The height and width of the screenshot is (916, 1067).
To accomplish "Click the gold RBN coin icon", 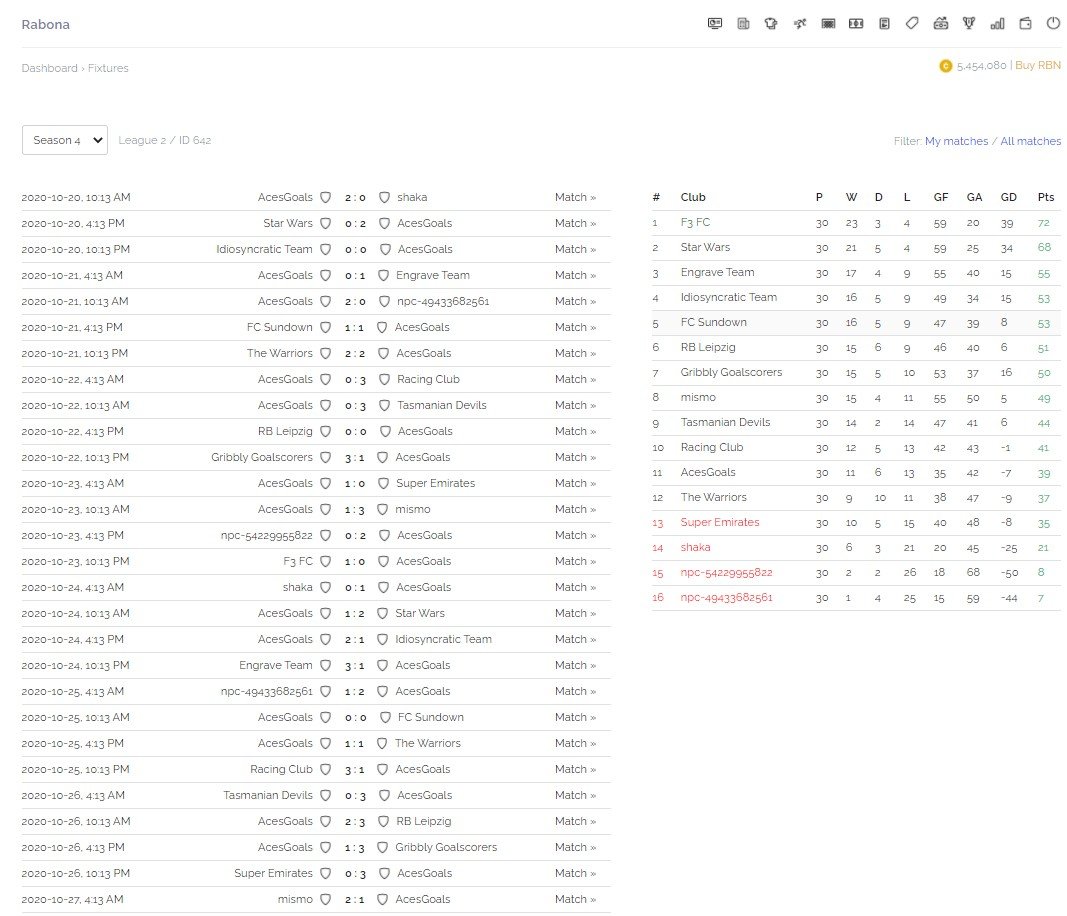I will pos(945,66).
